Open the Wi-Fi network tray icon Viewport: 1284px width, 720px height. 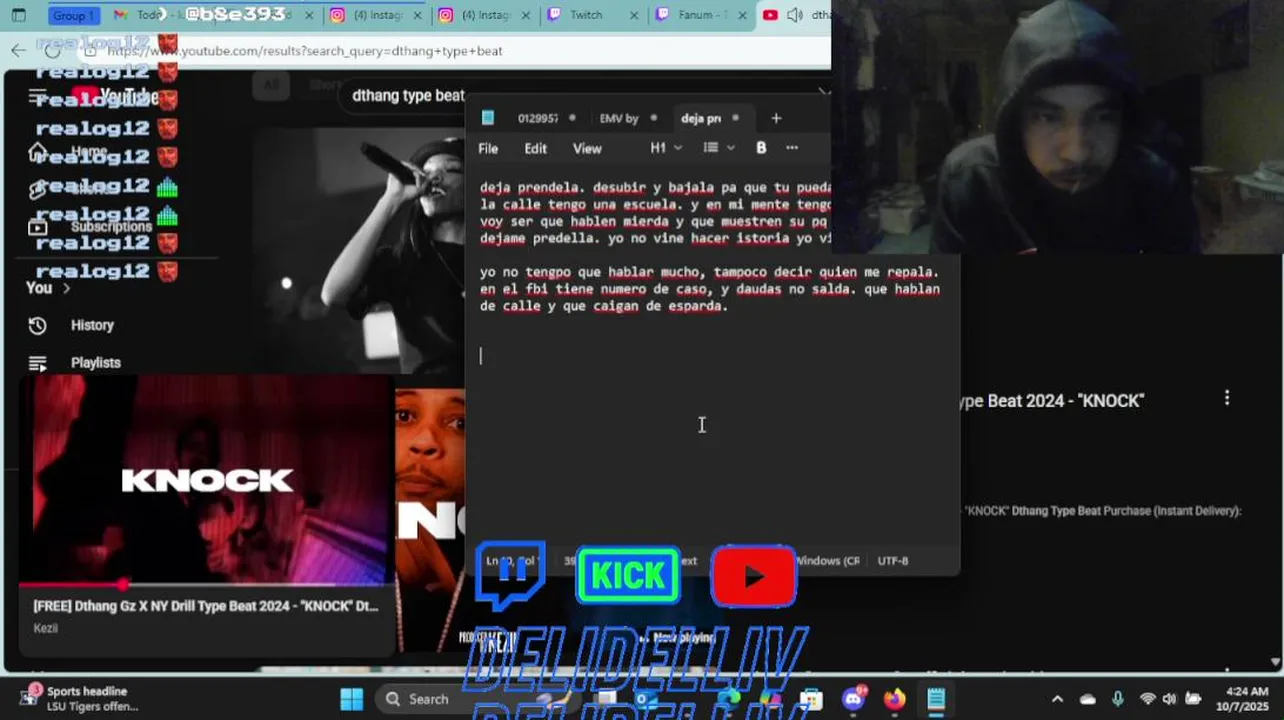(1147, 699)
